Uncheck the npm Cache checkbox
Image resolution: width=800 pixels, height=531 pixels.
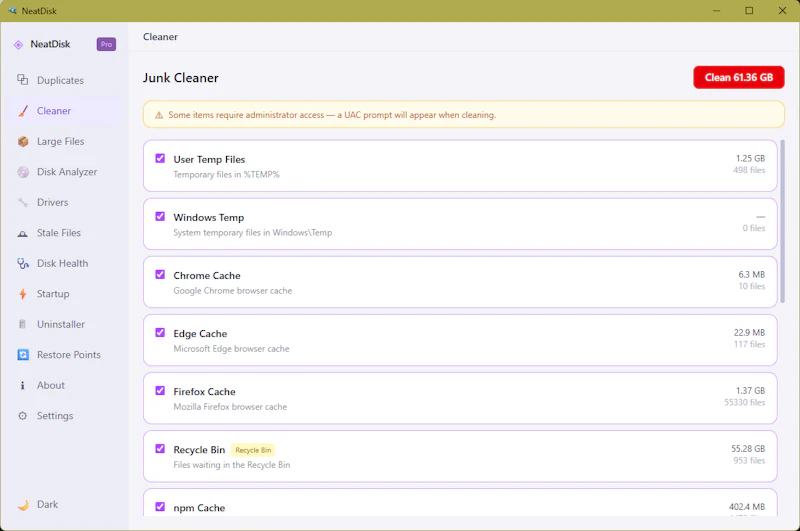coord(160,507)
